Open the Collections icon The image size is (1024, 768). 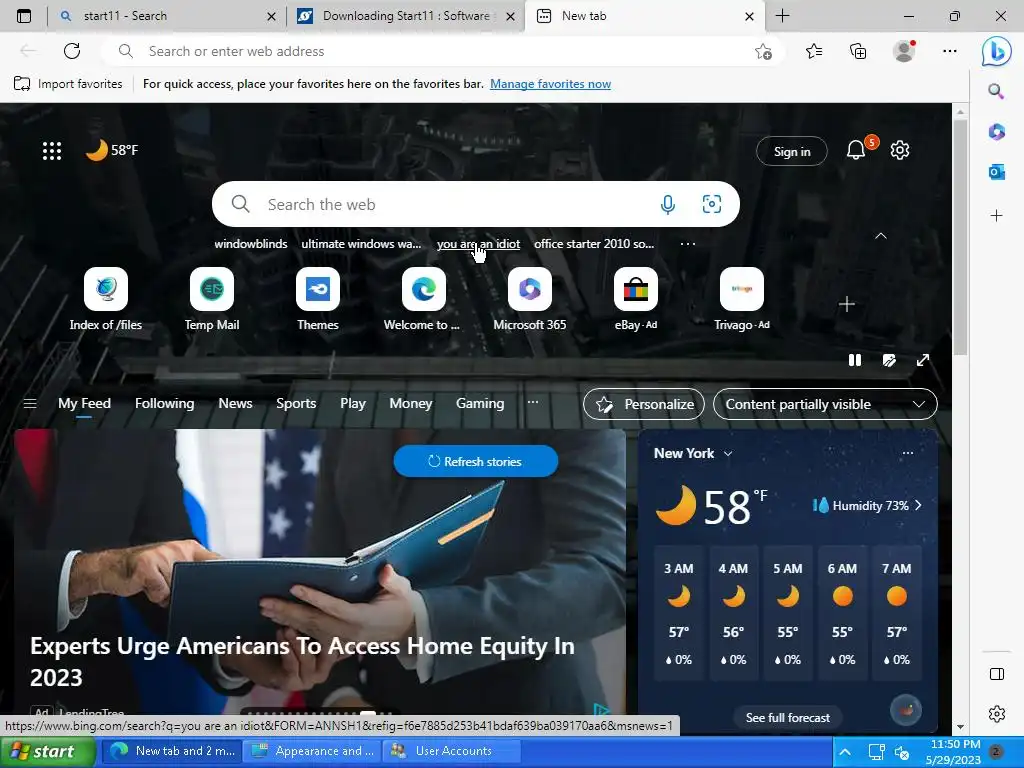[857, 51]
